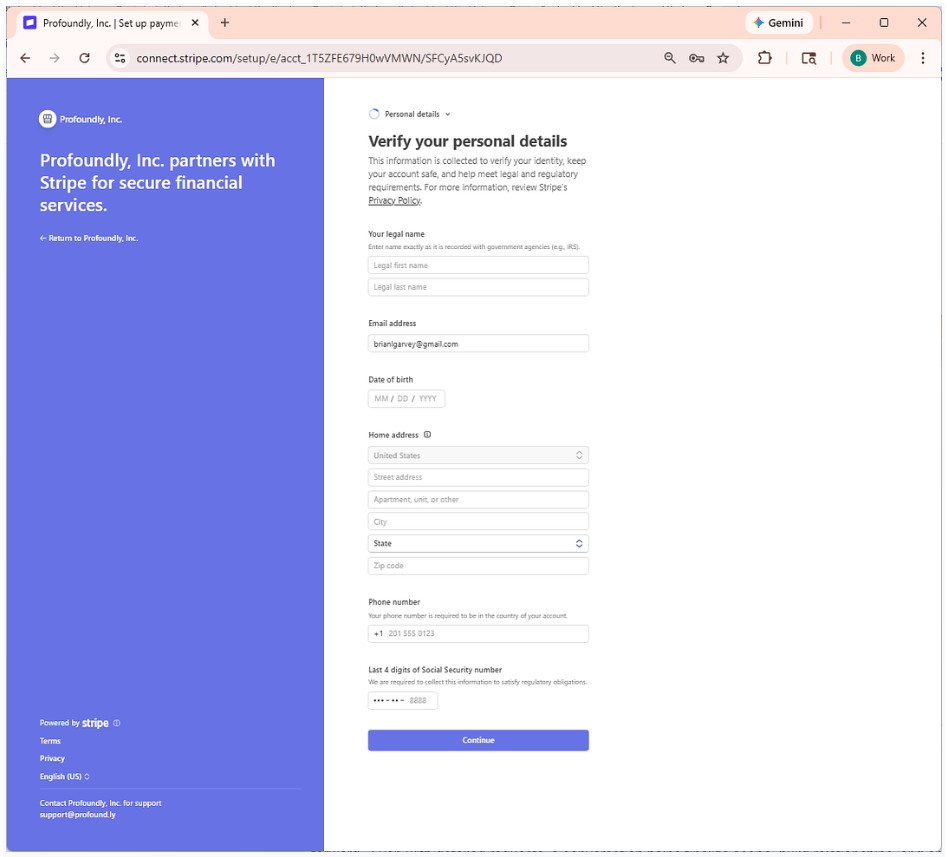Viewport: 947px width, 857px height.
Task: Open the United States country dropdown
Action: [x=478, y=455]
